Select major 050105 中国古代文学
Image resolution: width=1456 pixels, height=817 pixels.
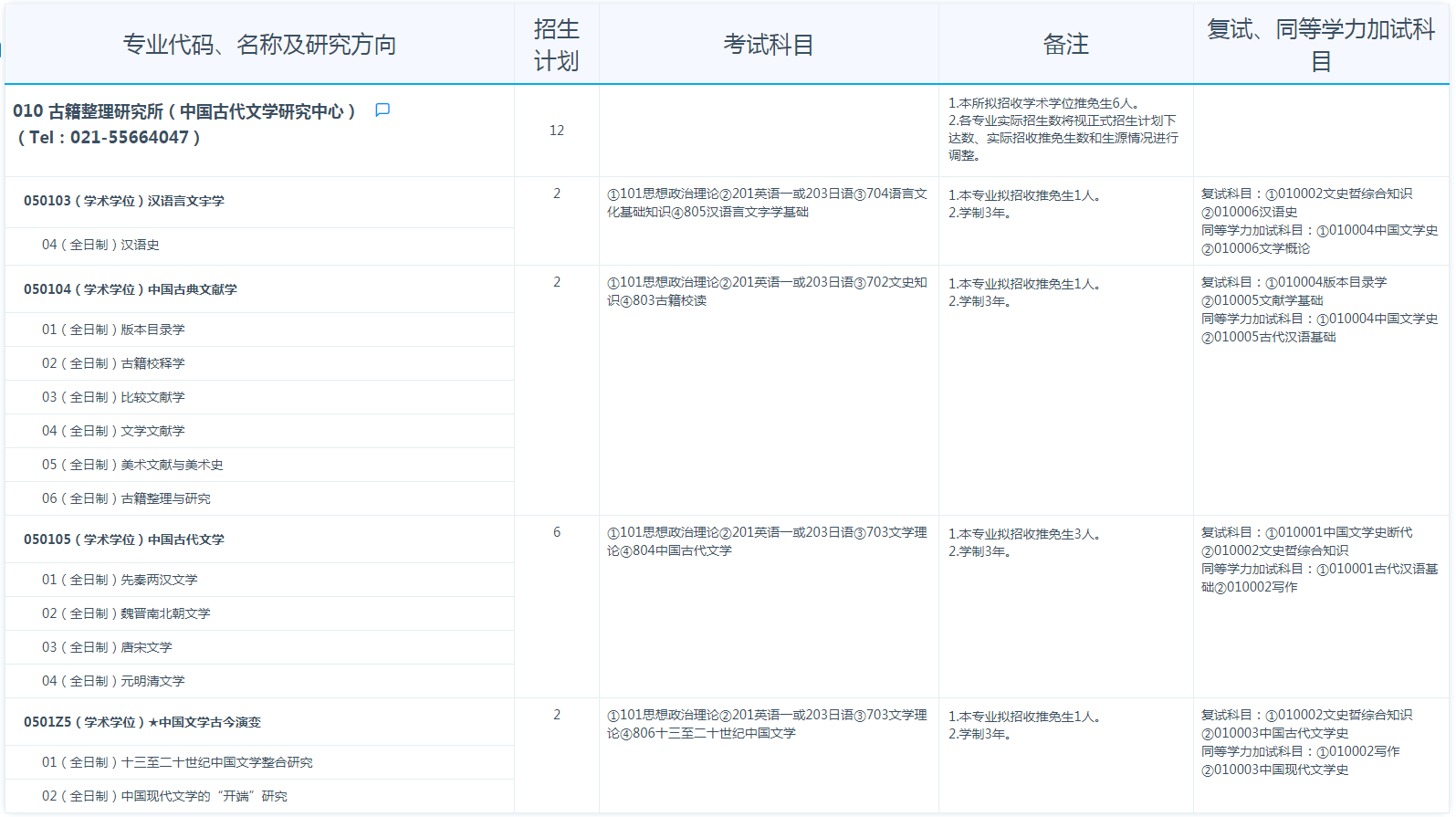tap(124, 539)
